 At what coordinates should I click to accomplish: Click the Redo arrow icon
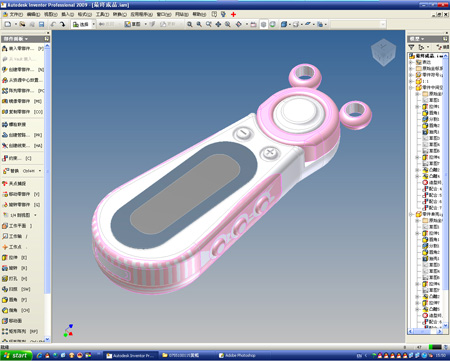click(62, 24)
